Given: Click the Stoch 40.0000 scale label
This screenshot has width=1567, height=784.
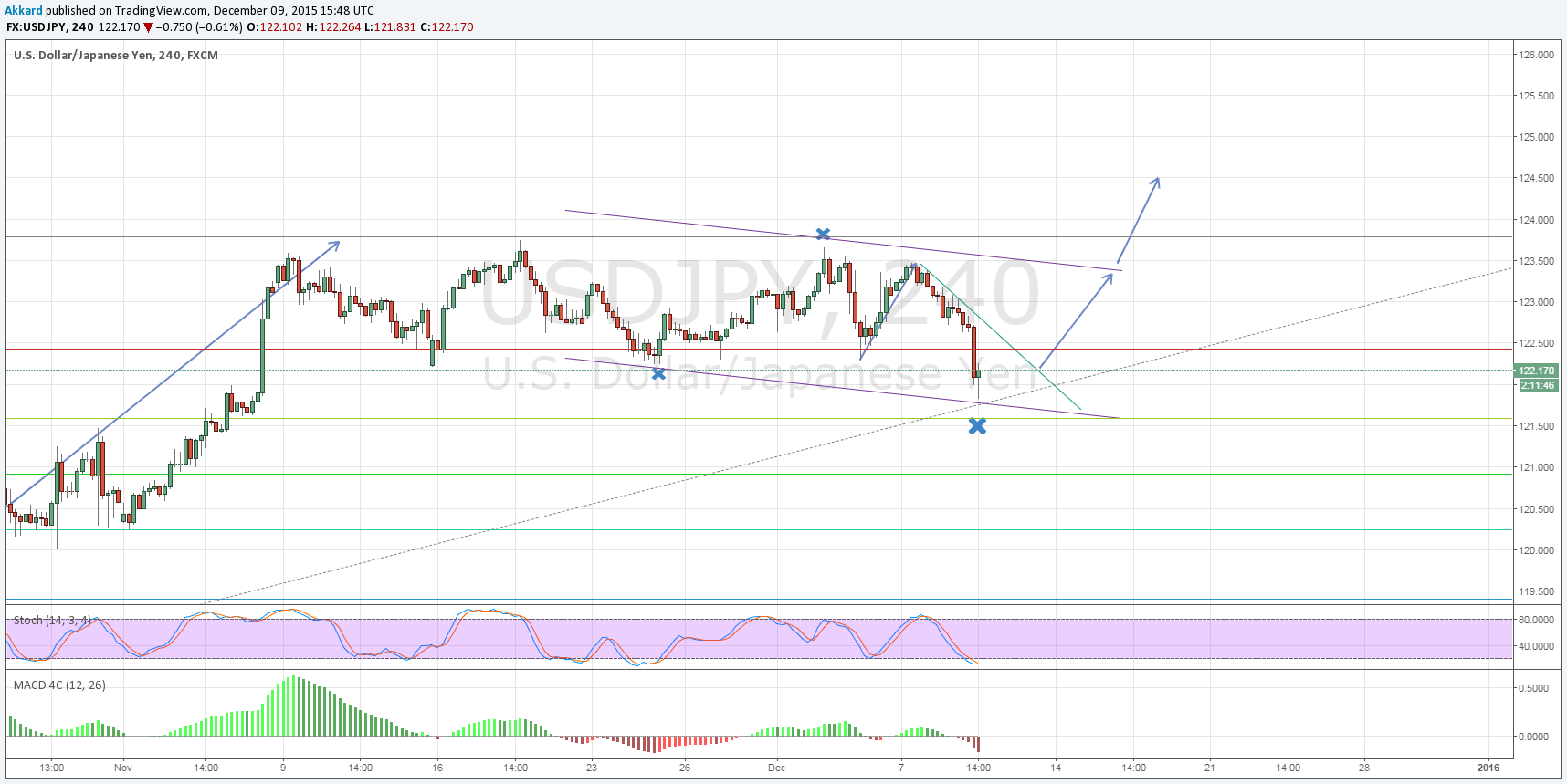Looking at the screenshot, I should tap(1536, 646).
